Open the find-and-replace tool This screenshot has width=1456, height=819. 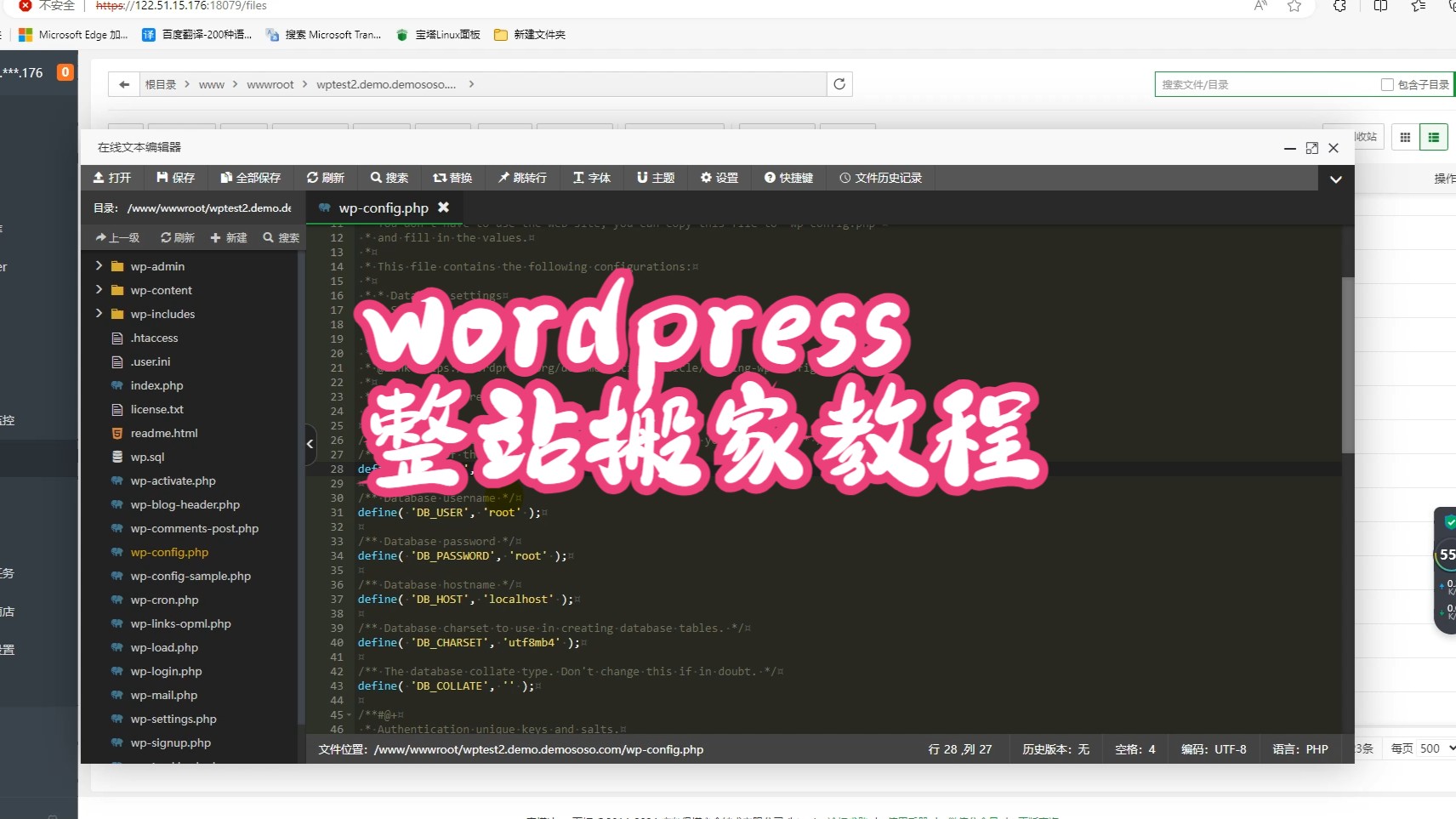click(x=452, y=178)
